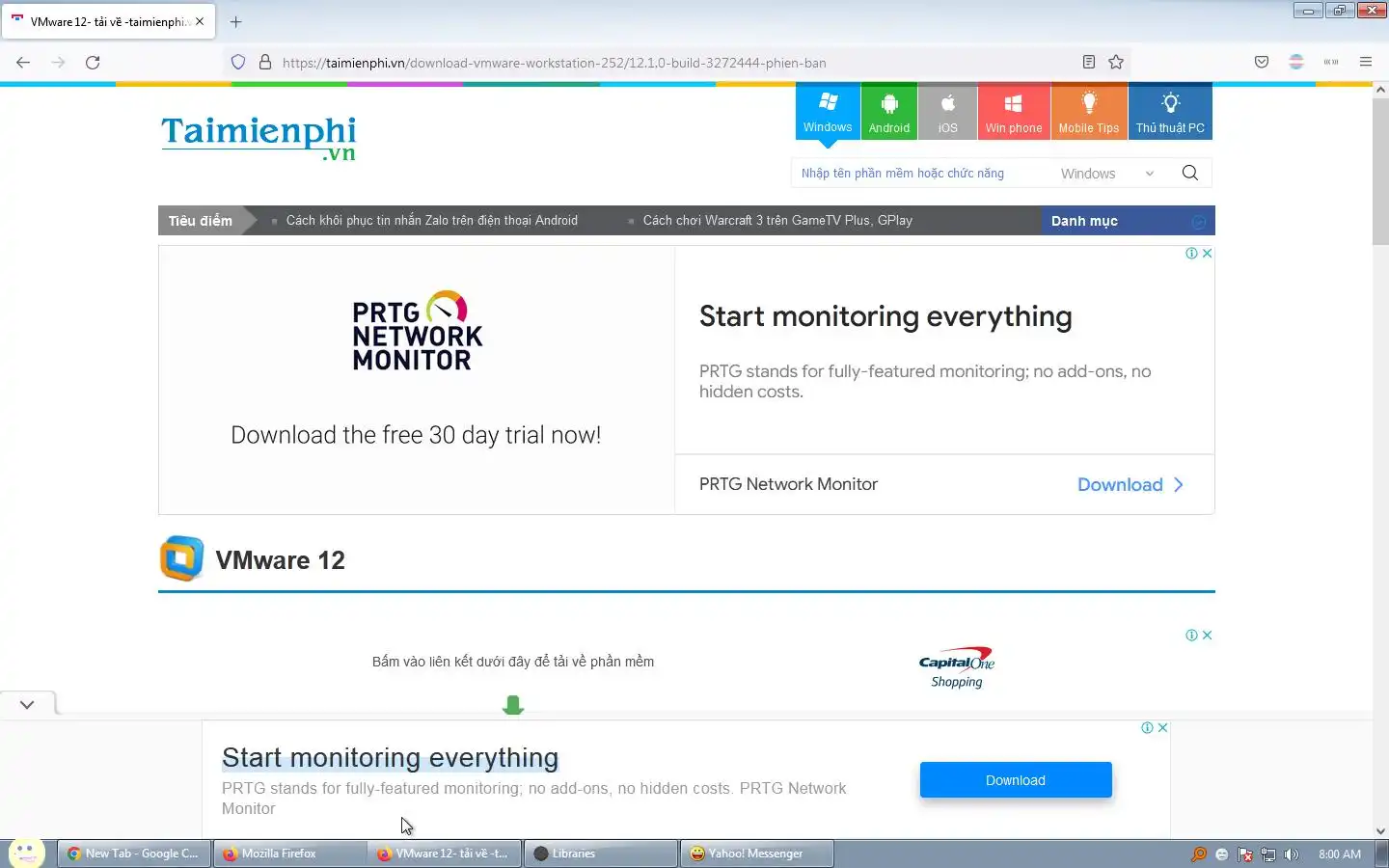Select the VMware 12 taimienphi tab
The width and height of the screenshot is (1389, 868).
pos(107,21)
